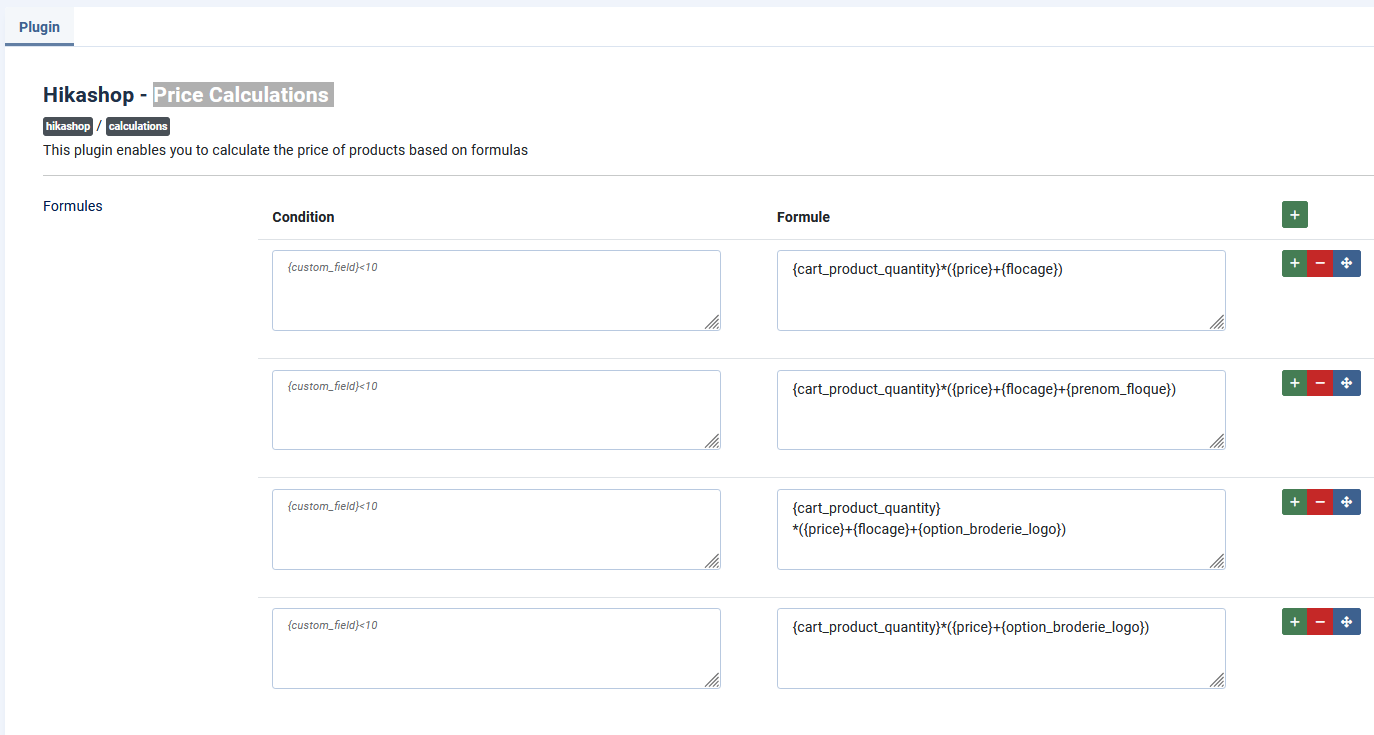Viewport: 1374px width, 735px height.
Task: Delete the fourth formula row
Action: click(x=1320, y=622)
